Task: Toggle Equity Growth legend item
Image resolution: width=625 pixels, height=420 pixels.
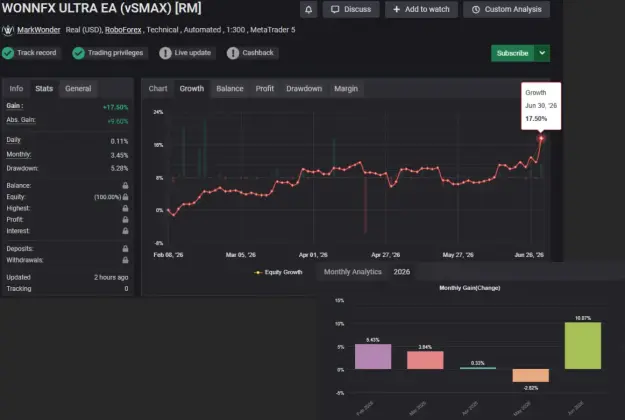Action: (x=278, y=272)
